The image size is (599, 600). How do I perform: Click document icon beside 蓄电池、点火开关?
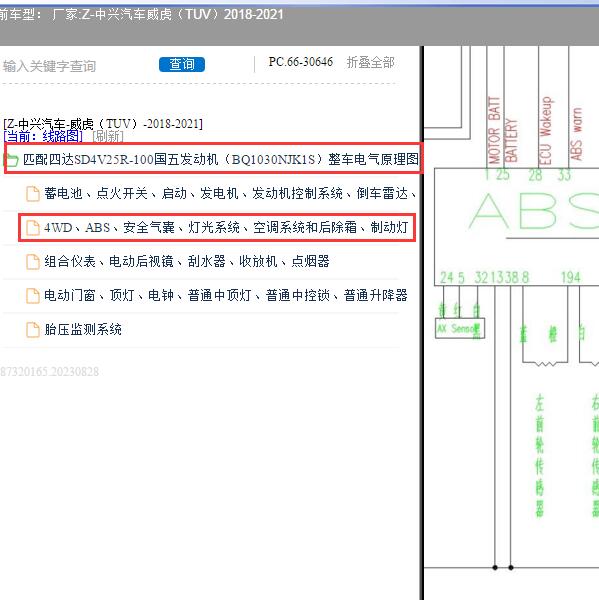pyautogui.click(x=33, y=194)
